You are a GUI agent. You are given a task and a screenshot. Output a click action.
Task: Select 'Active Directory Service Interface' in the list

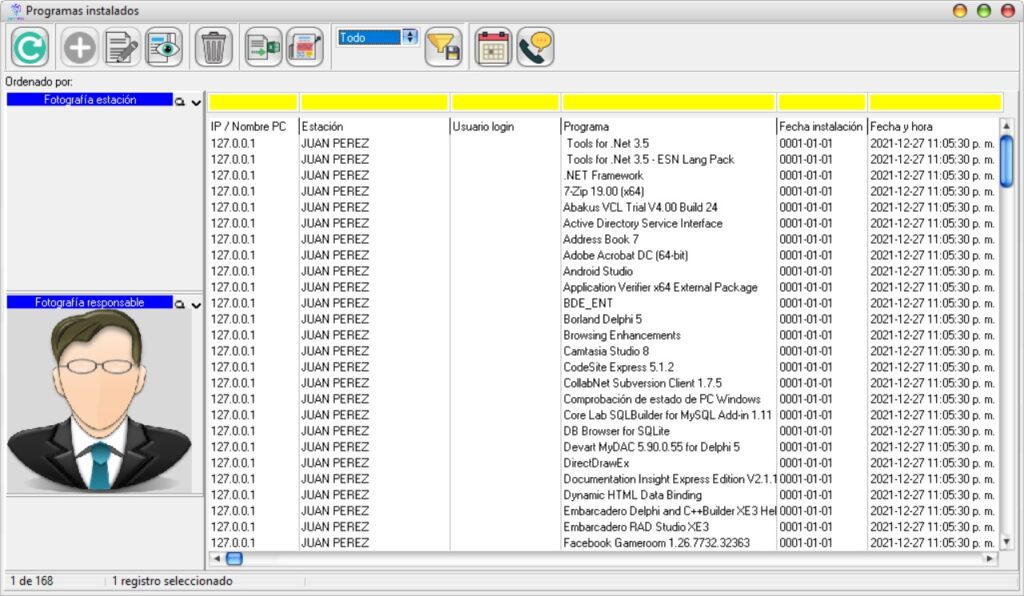coord(603,223)
